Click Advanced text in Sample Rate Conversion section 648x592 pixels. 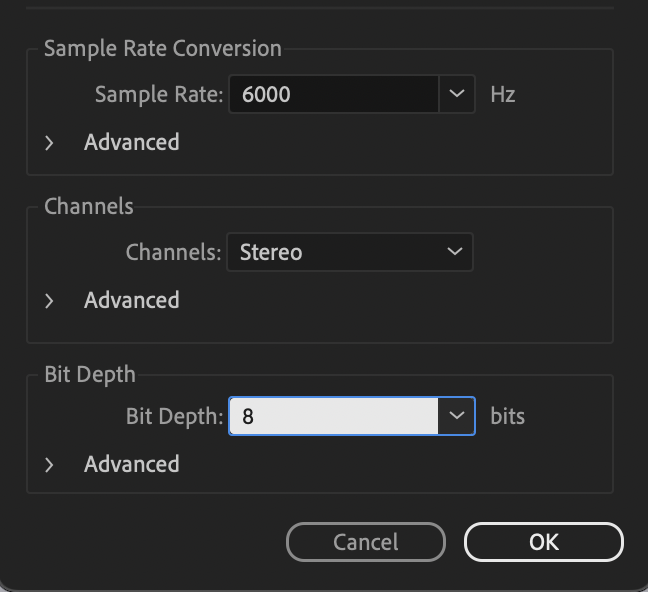(x=131, y=142)
